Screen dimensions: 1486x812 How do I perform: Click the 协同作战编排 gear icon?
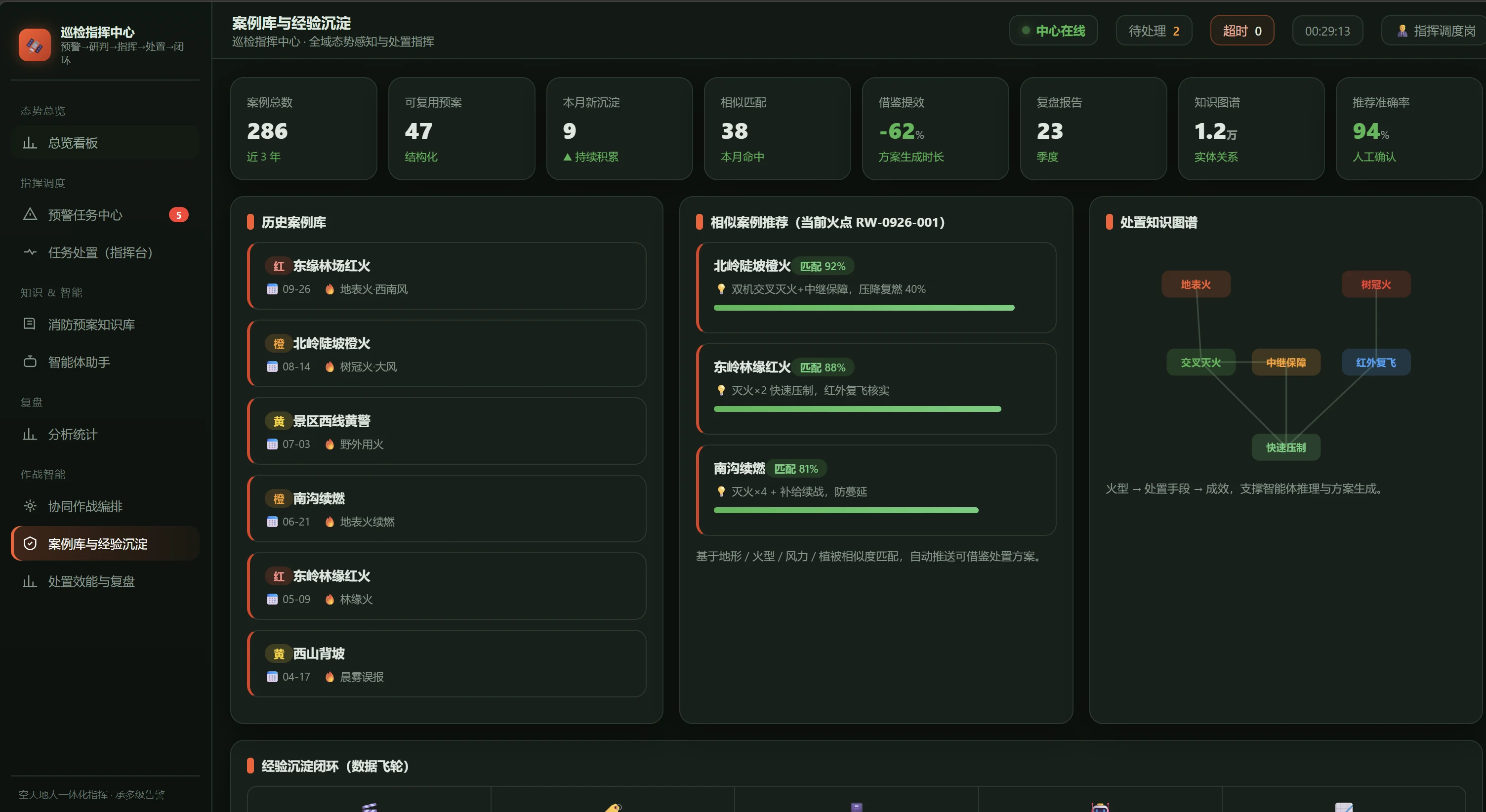click(x=30, y=506)
